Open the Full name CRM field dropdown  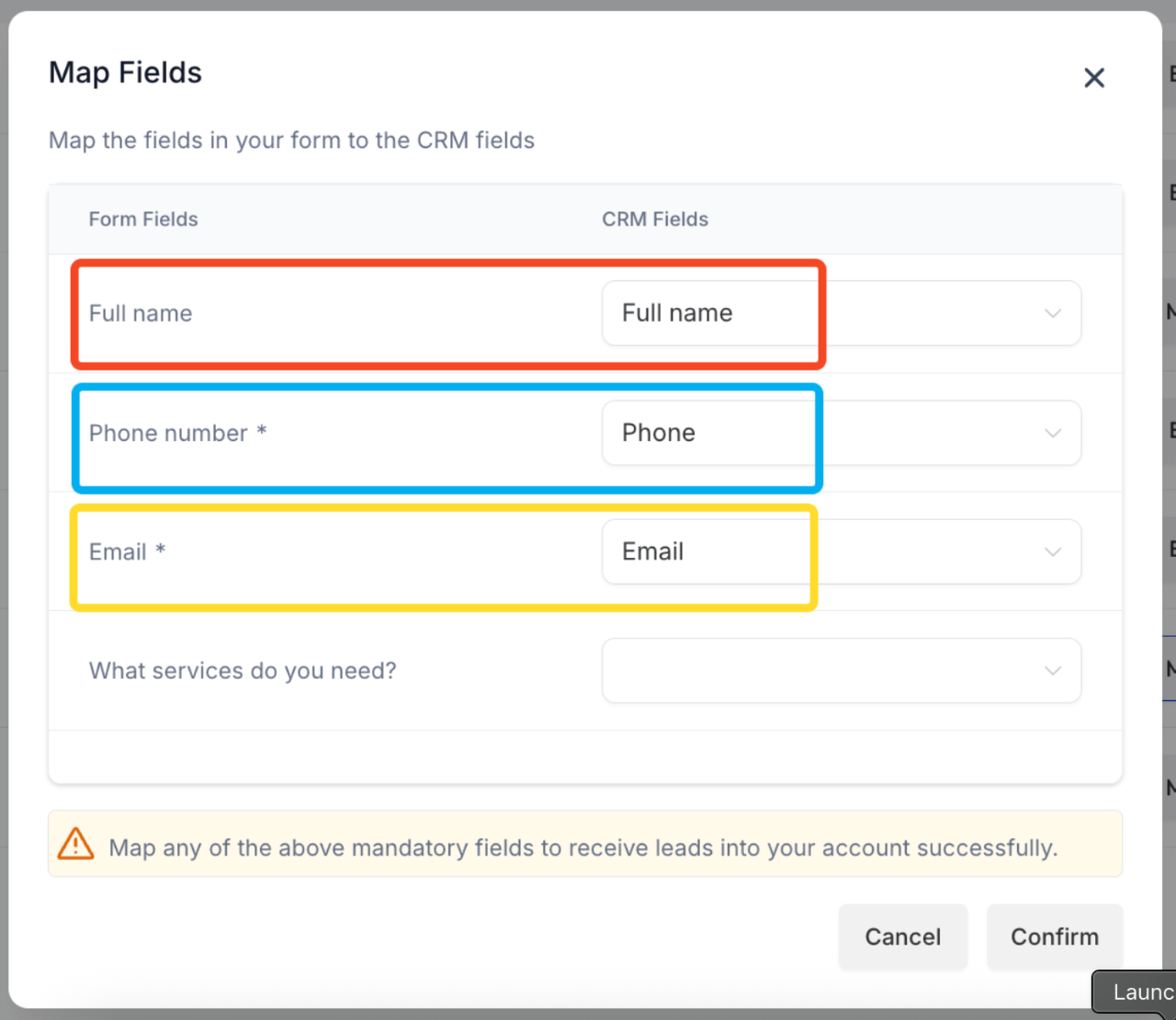click(x=842, y=313)
